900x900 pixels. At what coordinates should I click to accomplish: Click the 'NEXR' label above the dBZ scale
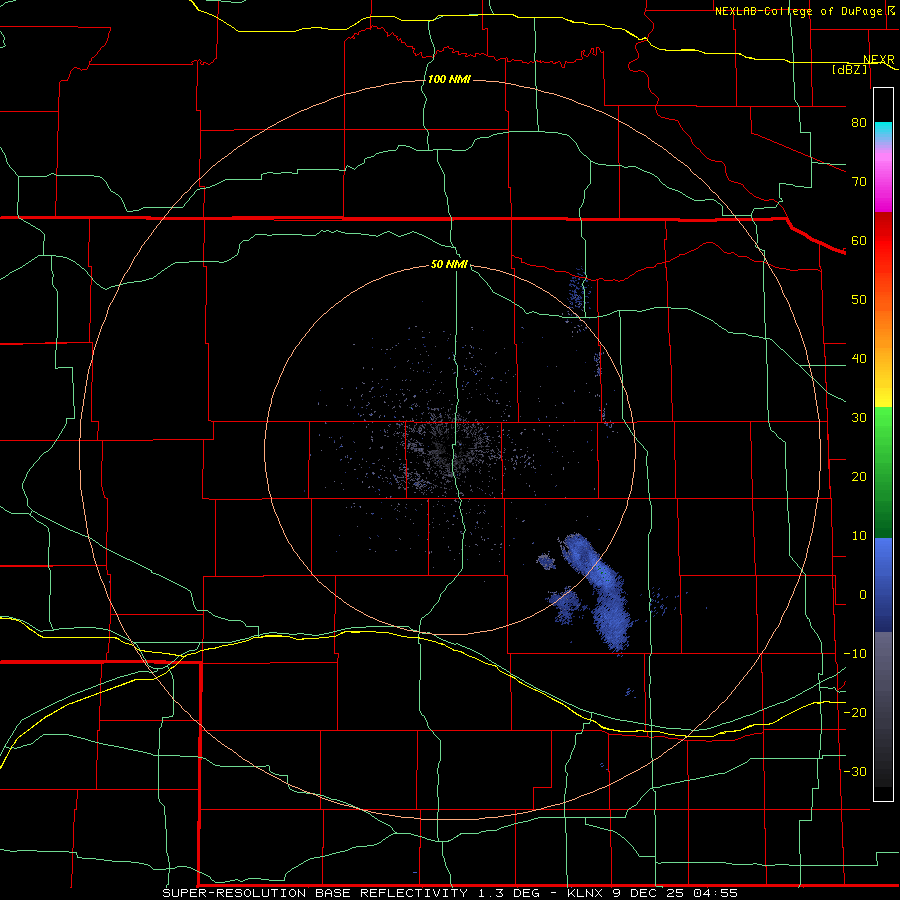tap(879, 60)
